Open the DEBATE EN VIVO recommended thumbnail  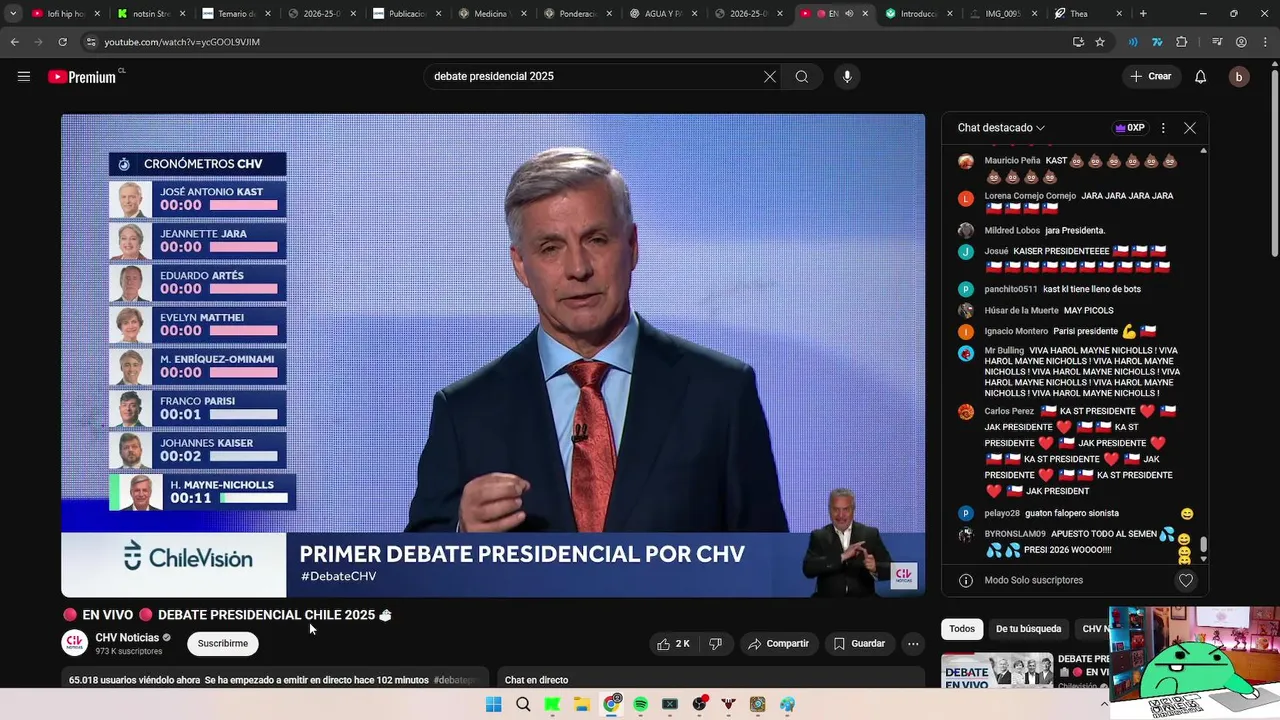(x=997, y=671)
